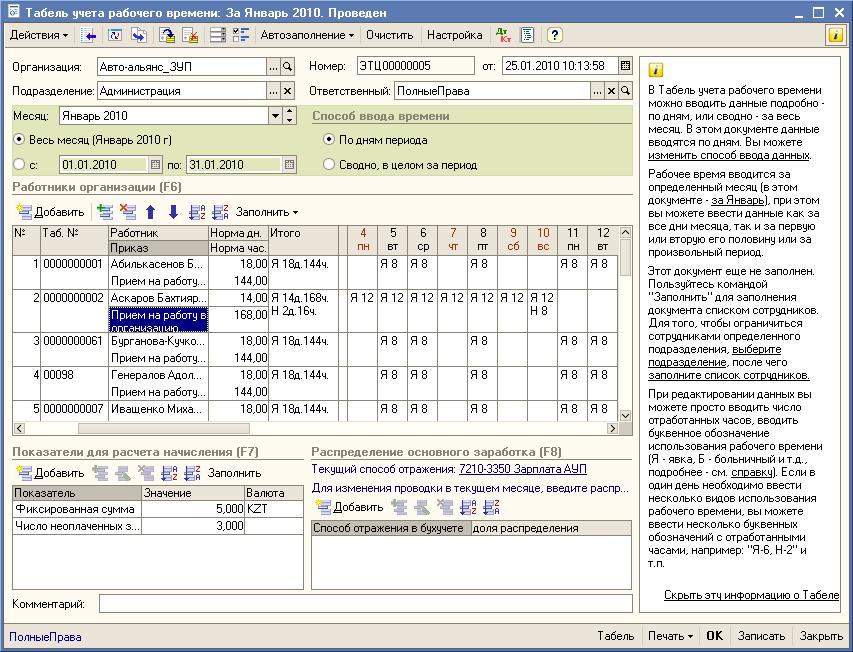Clear the Подразделение field with X button
Viewport: 853px width, 652px height.
coord(288,91)
